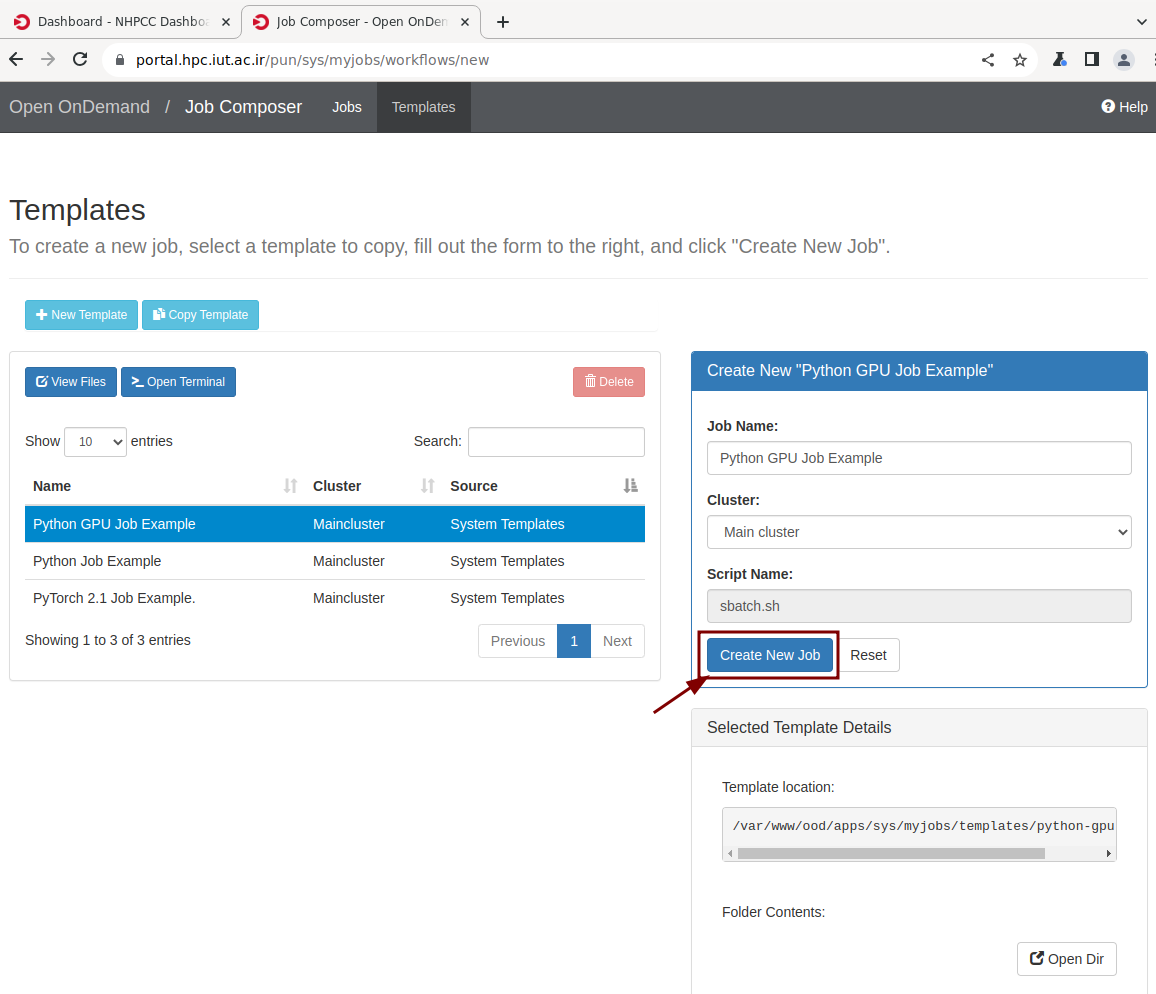1156x994 pixels.
Task: Open a new browser tab with plus
Action: (503, 22)
